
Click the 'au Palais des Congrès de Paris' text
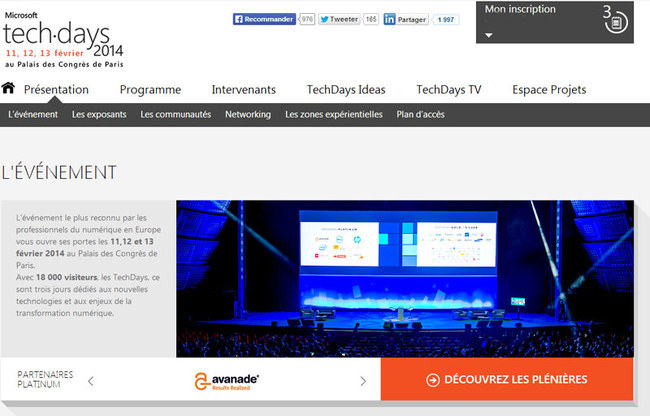tap(64, 65)
